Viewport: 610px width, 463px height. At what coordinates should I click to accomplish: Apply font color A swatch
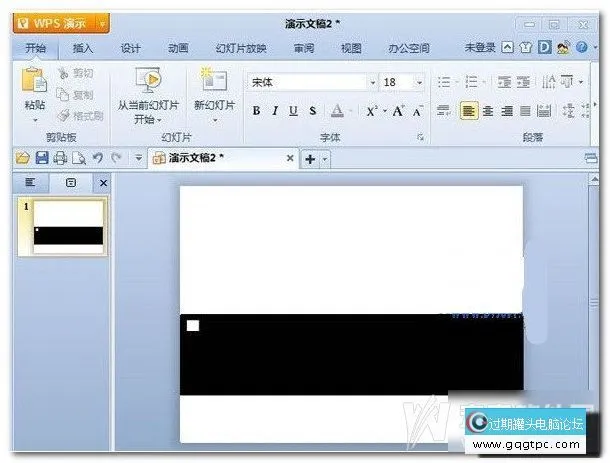point(337,111)
